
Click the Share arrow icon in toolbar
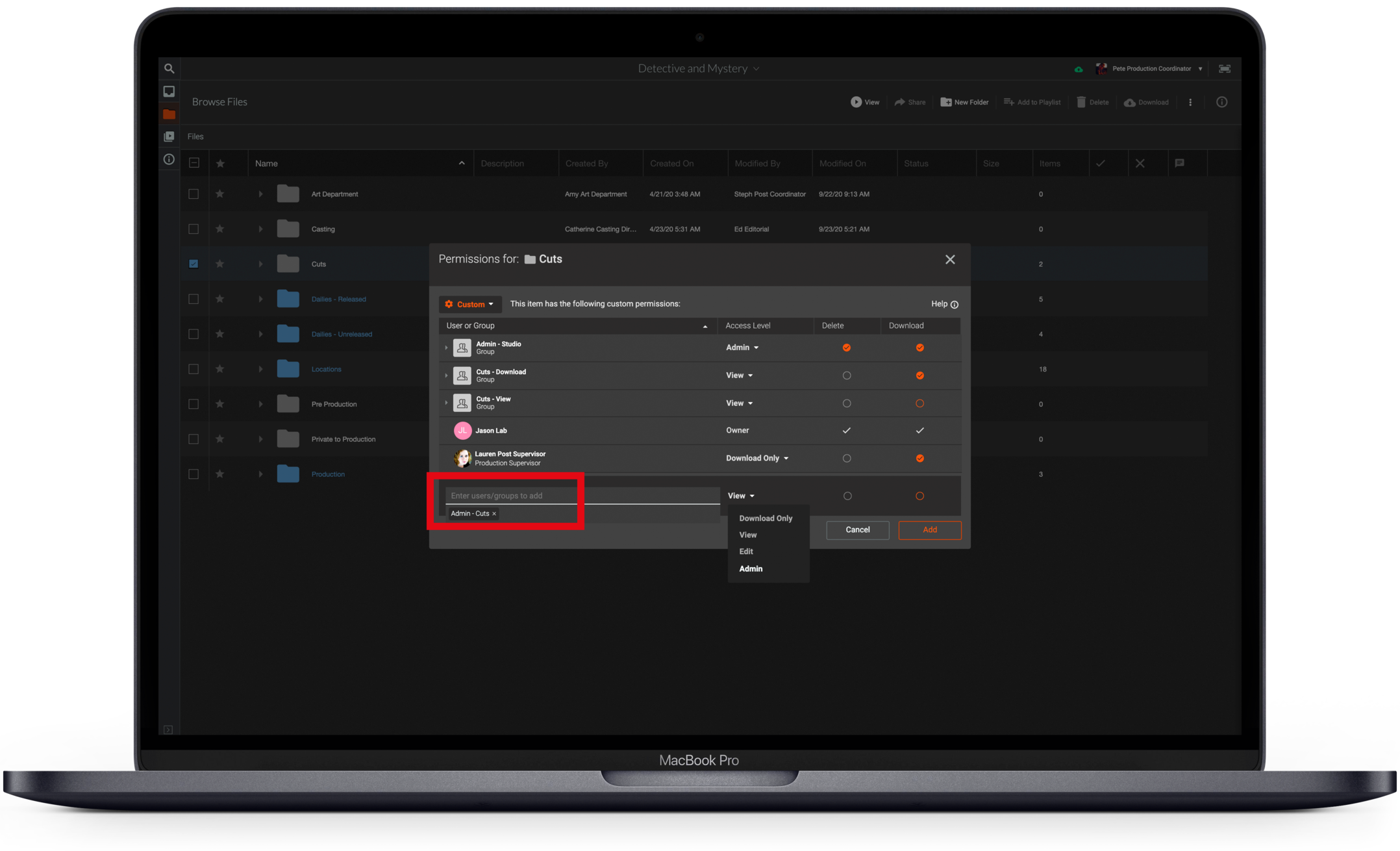[x=899, y=102]
